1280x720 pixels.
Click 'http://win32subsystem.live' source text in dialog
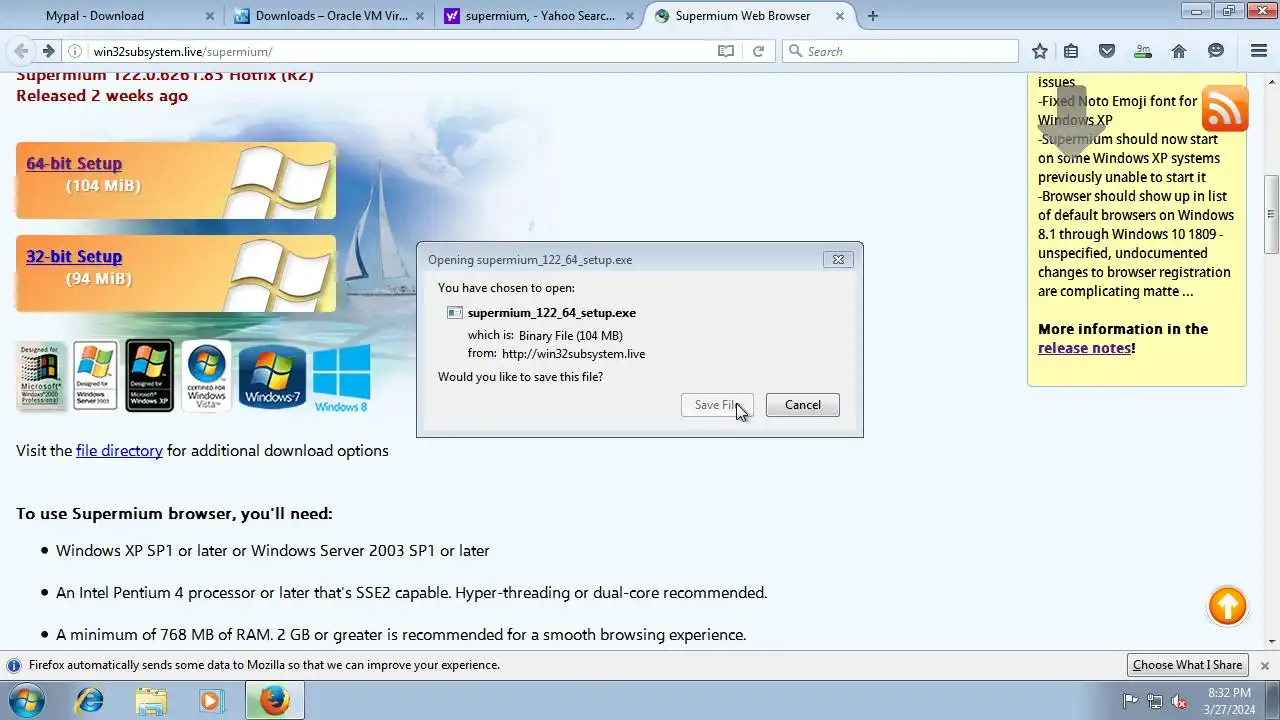pyautogui.click(x=573, y=354)
